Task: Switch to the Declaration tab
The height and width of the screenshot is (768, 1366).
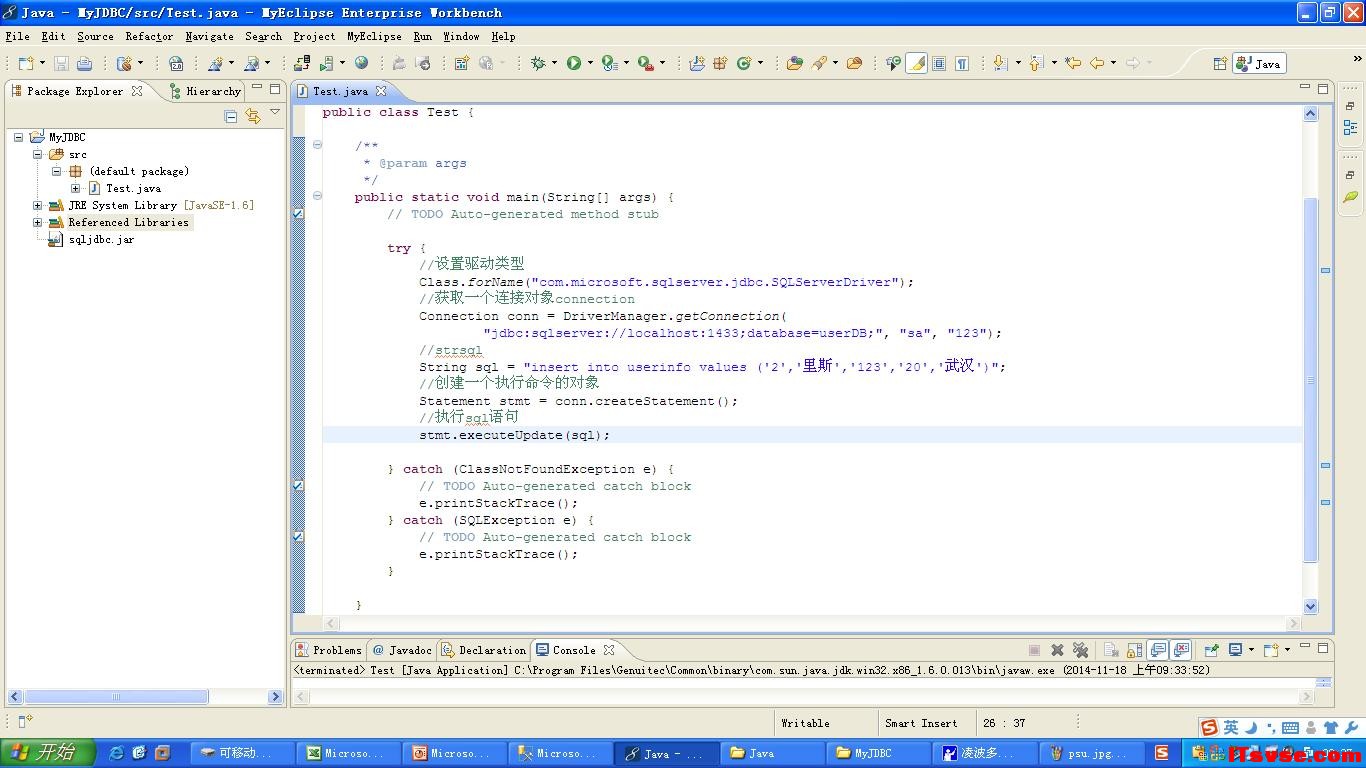Action: click(483, 650)
